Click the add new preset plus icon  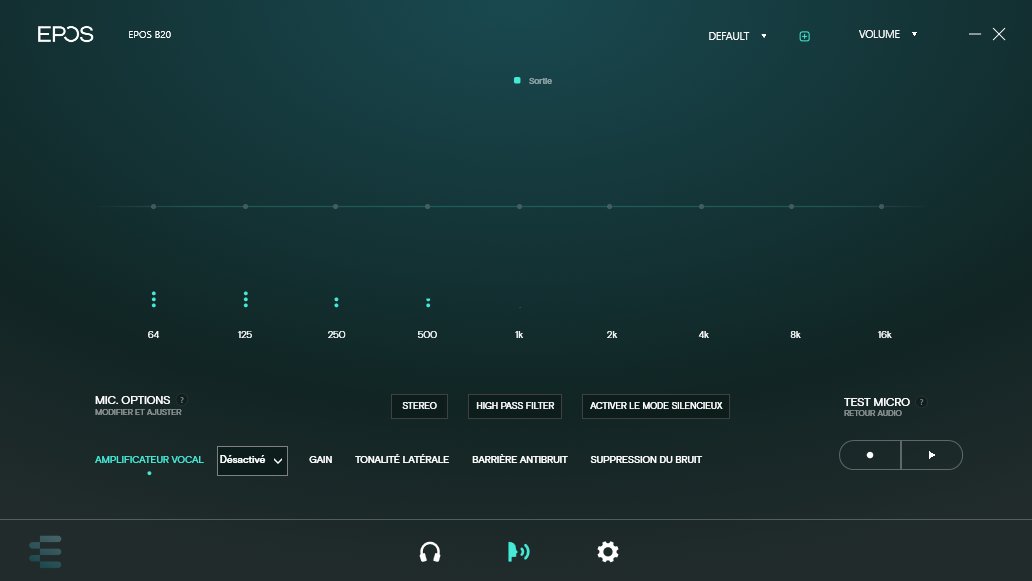point(804,36)
